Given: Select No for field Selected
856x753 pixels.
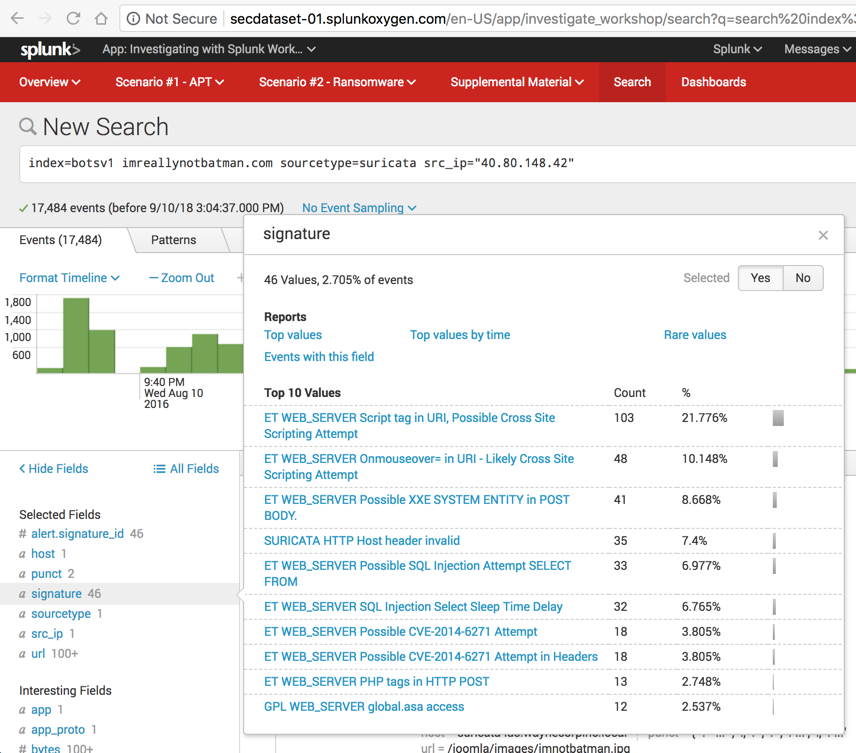Looking at the screenshot, I should 802,278.
